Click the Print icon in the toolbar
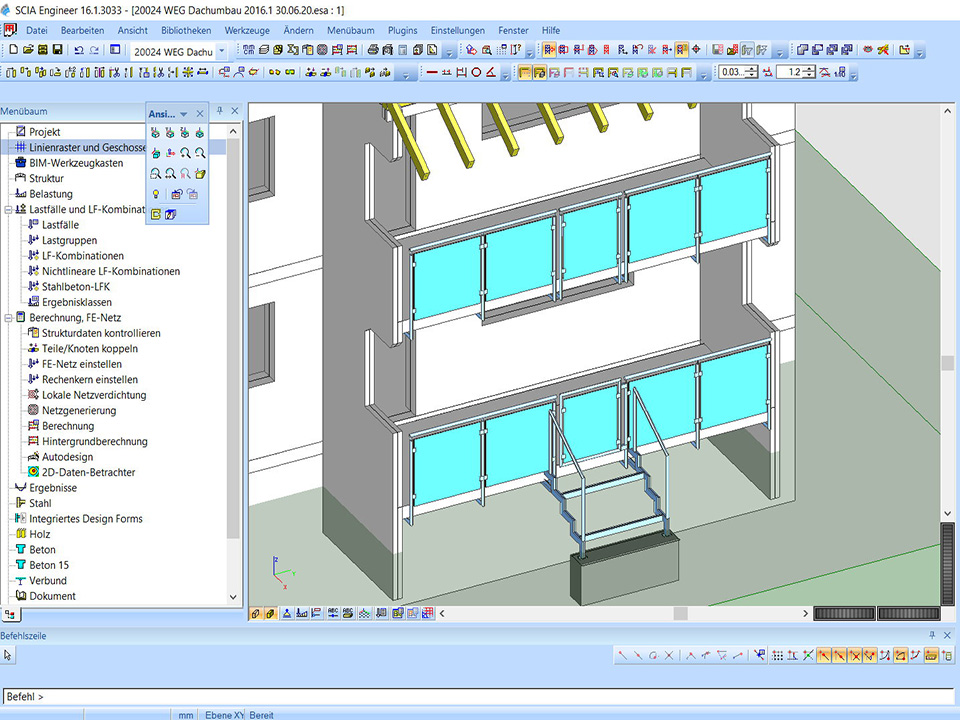Viewport: 960px width, 720px height. 373,50
